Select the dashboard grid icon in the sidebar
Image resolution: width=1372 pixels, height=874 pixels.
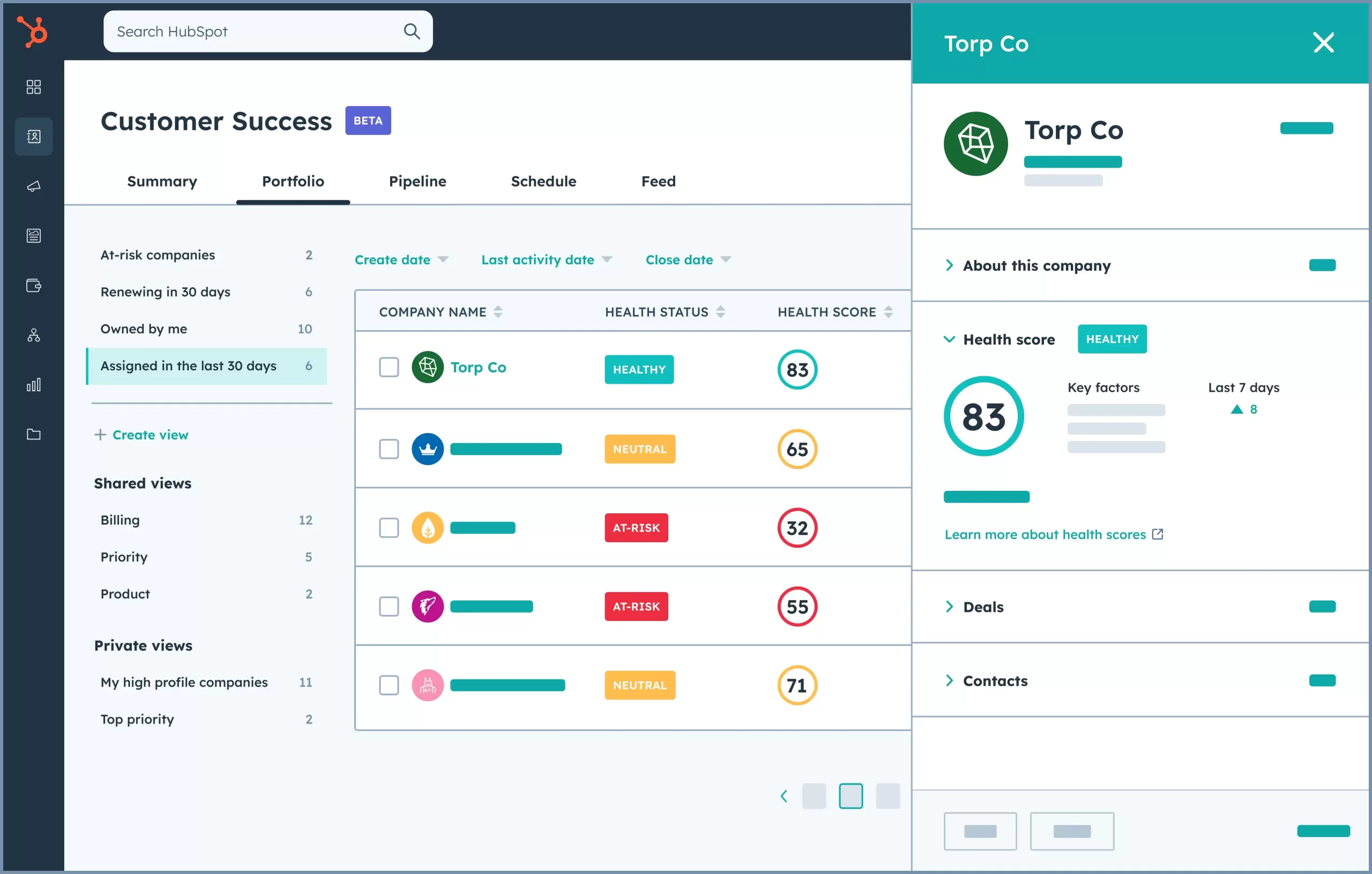tap(33, 87)
